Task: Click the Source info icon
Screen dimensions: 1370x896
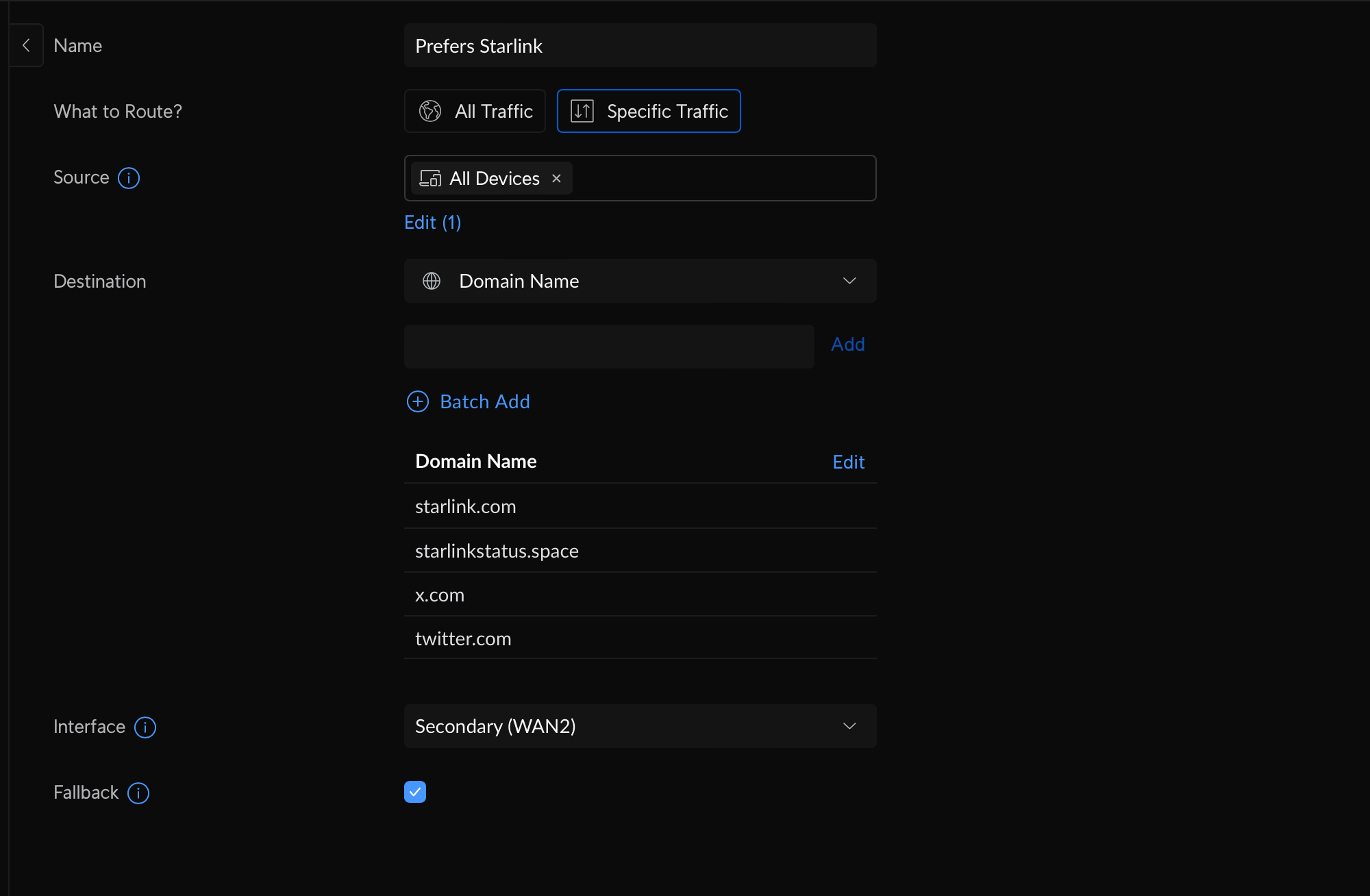Action: (x=129, y=178)
